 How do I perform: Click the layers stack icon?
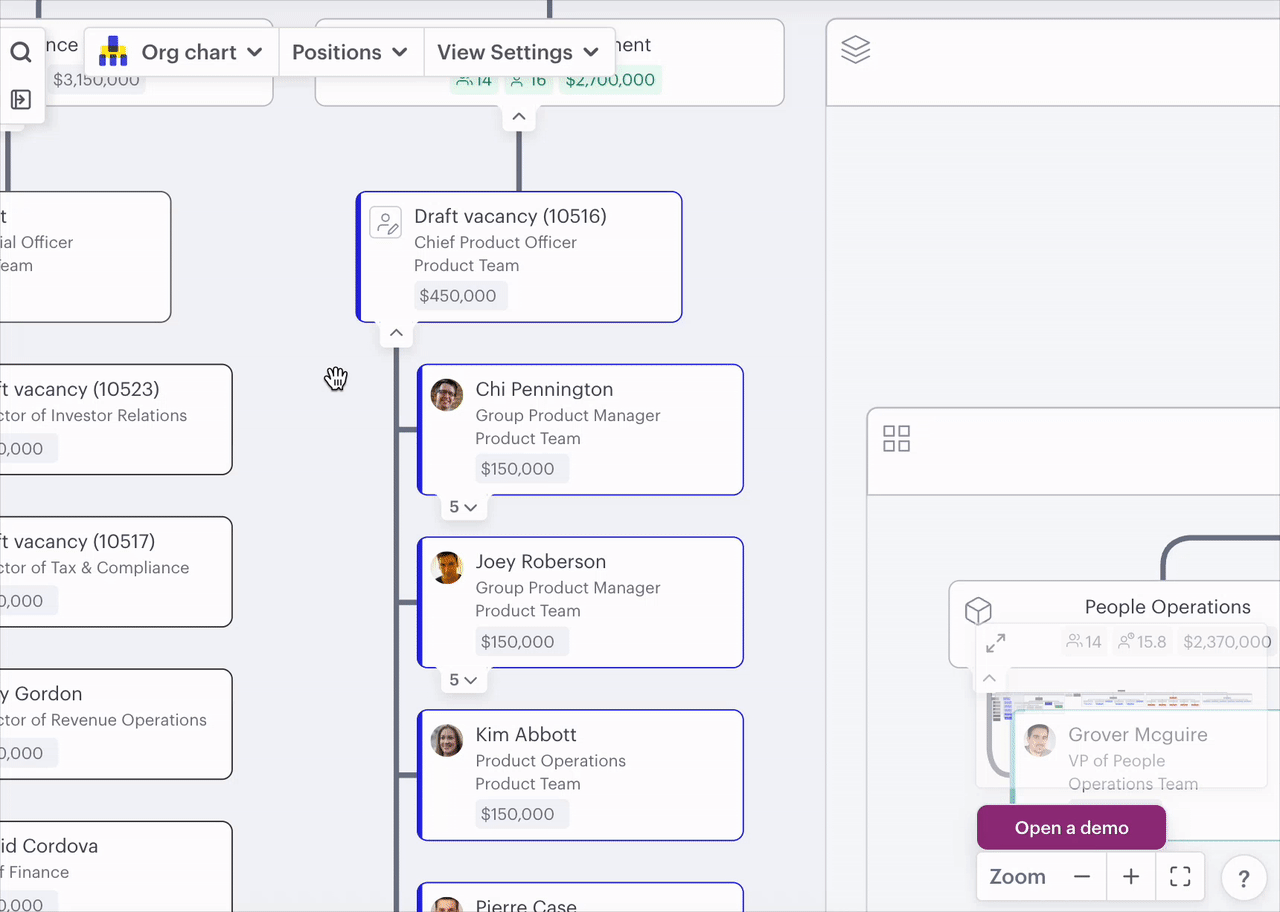856,49
